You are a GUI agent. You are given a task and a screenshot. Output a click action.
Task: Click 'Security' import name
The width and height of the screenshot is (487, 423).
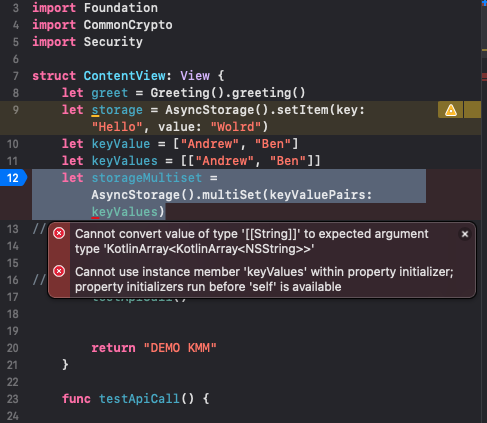coord(113,42)
